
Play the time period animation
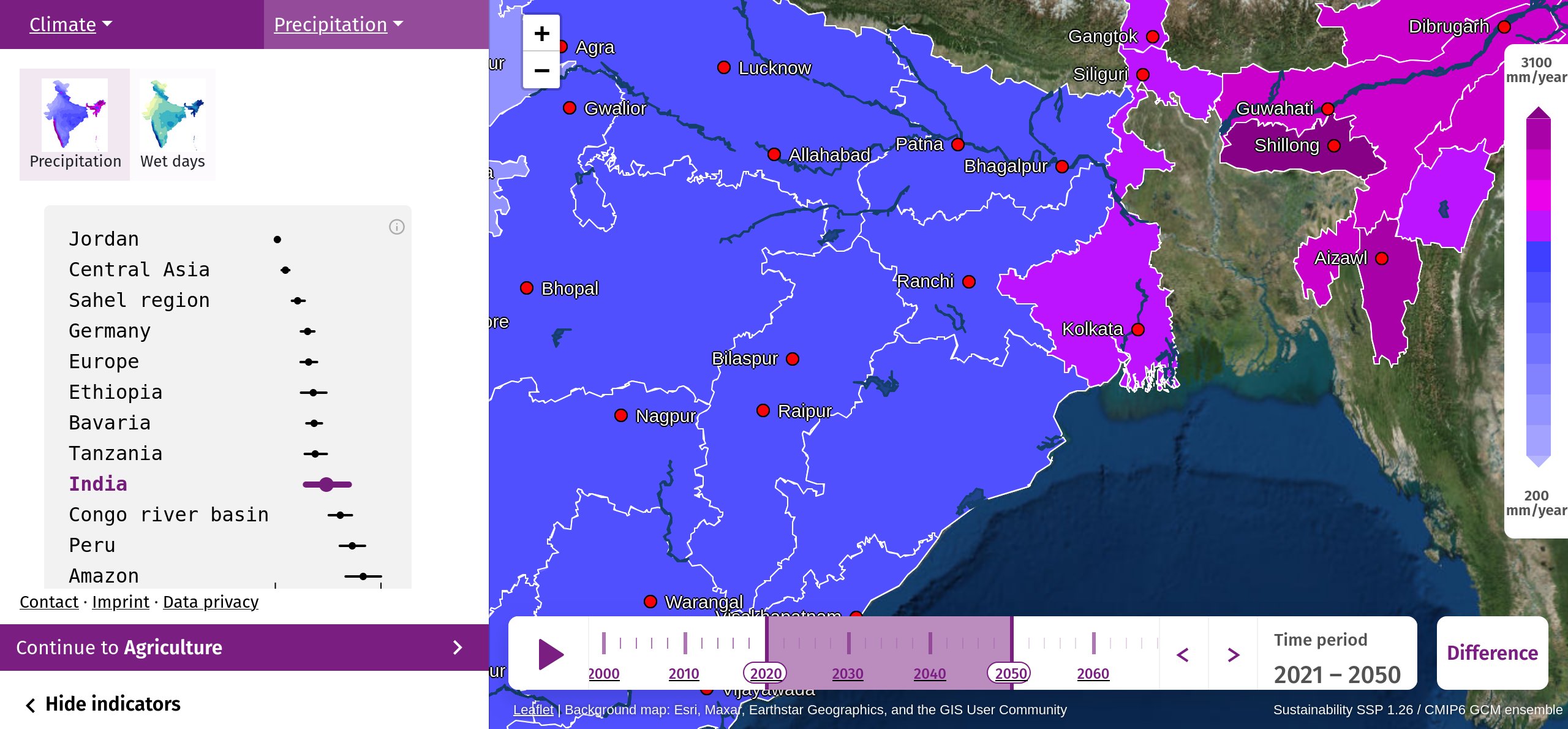[x=551, y=654]
